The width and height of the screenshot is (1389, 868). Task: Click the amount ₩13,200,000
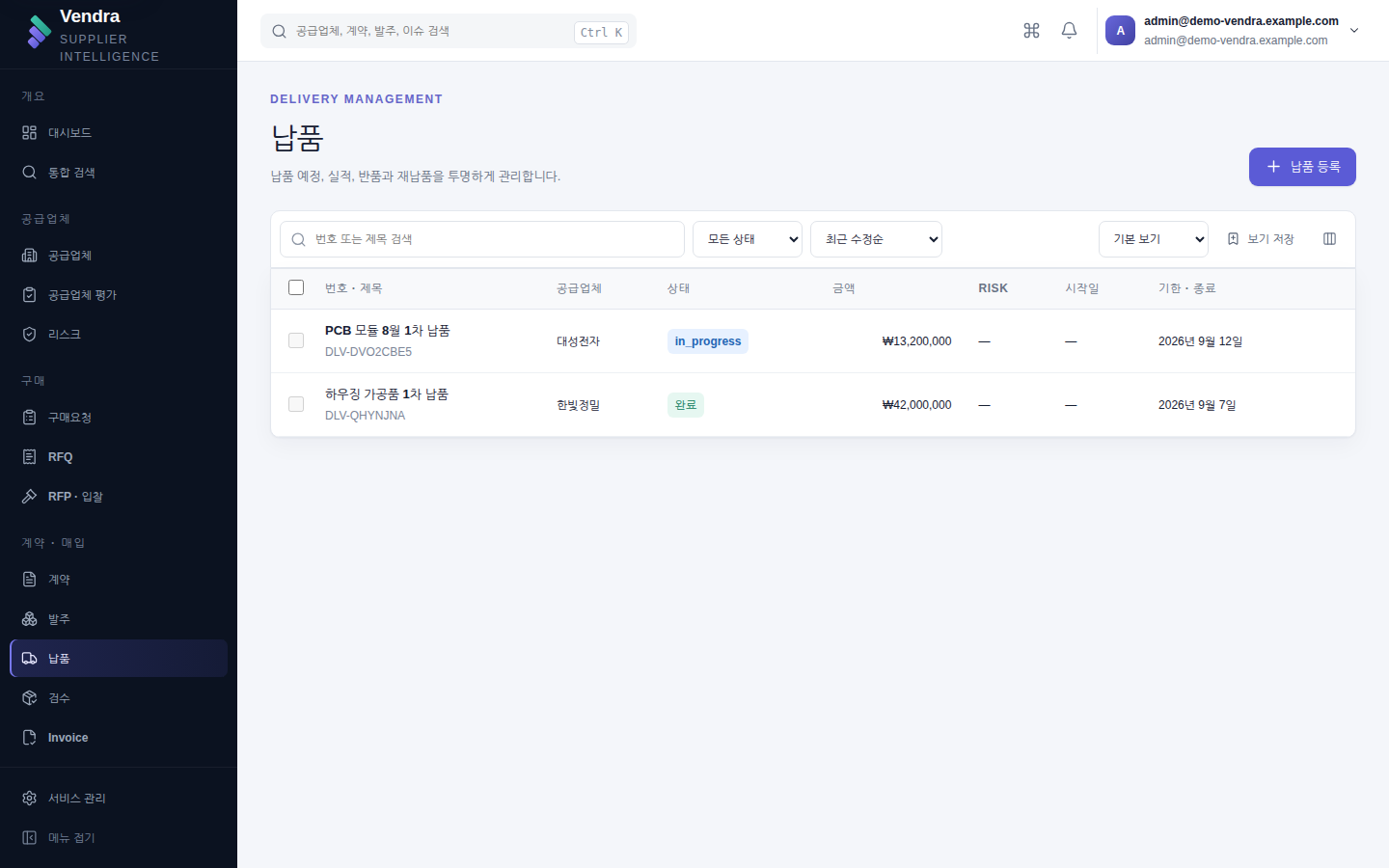[916, 341]
